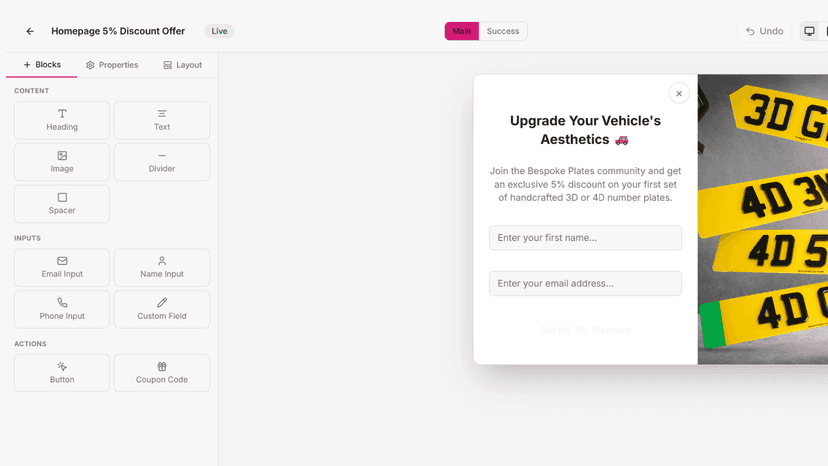The height and width of the screenshot is (466, 828).
Task: Add a Button action block
Action: coord(62,373)
